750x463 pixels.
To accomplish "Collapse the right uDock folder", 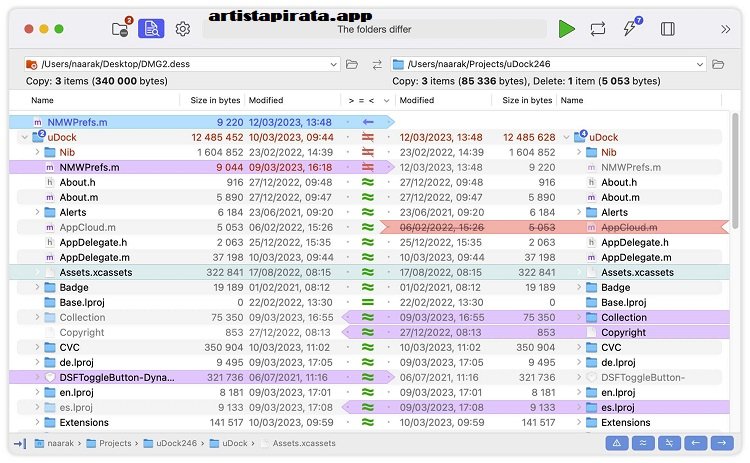I will click(566, 137).
